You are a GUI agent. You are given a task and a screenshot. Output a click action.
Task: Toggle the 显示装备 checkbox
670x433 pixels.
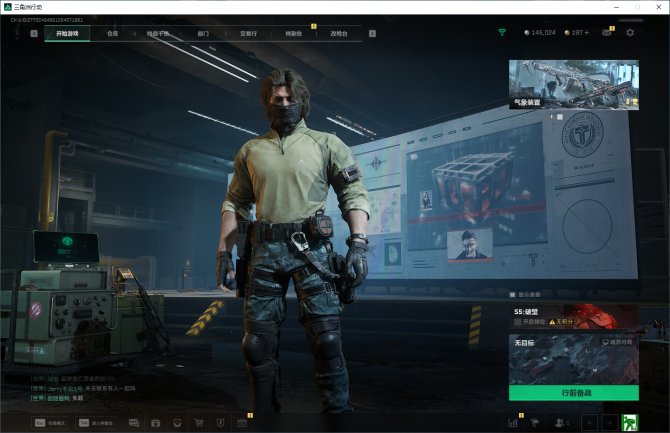click(513, 295)
